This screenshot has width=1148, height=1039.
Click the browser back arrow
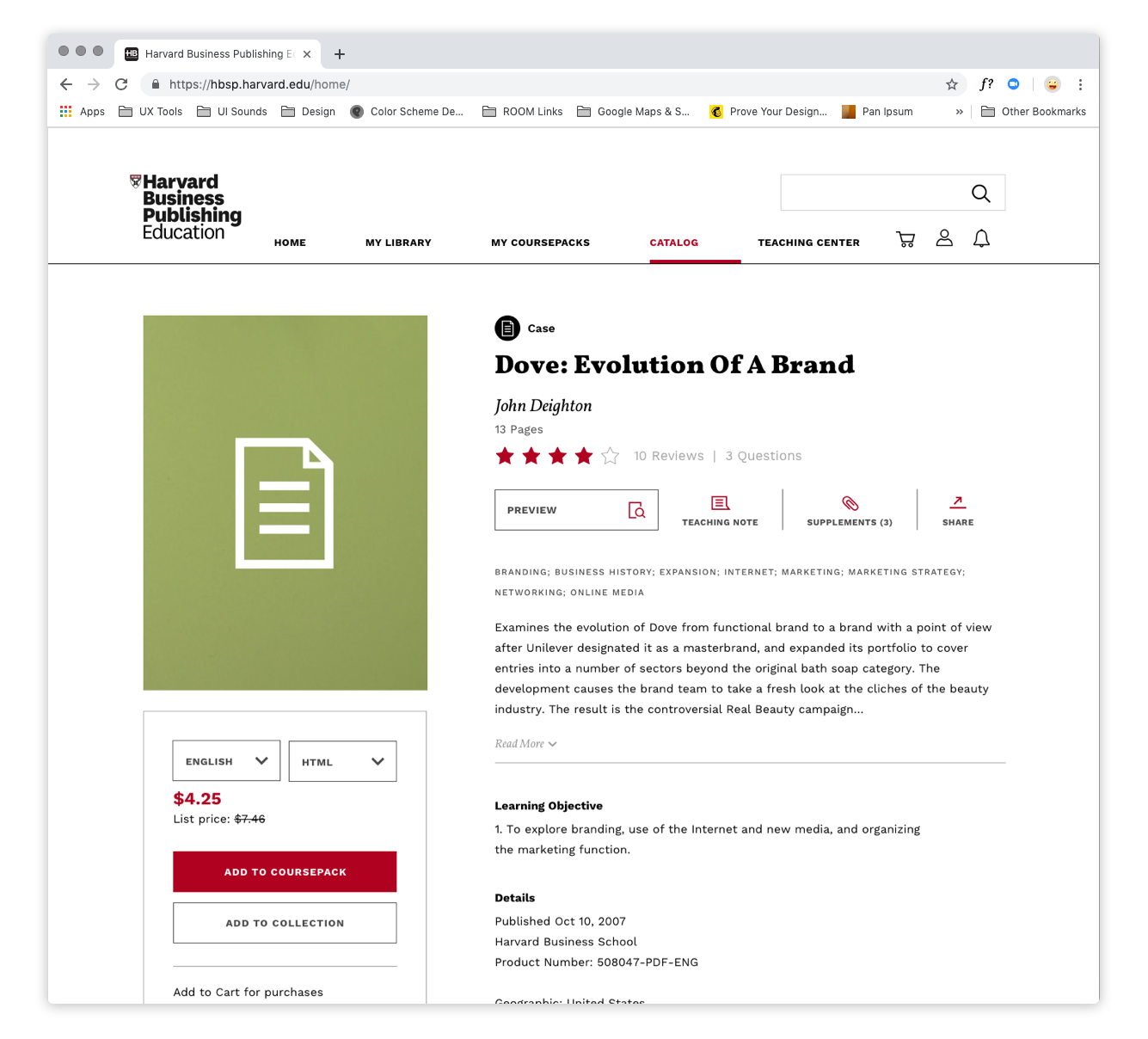66,84
